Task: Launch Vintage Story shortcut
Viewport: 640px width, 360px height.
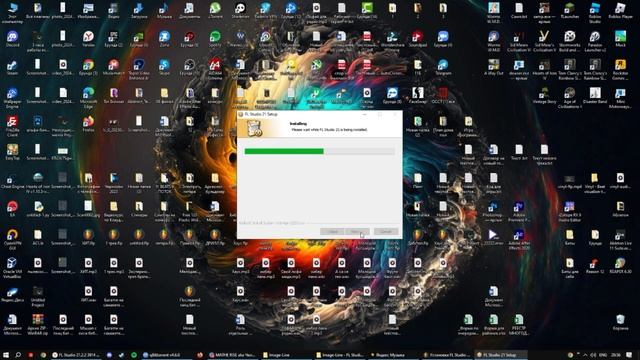Action: click(544, 96)
